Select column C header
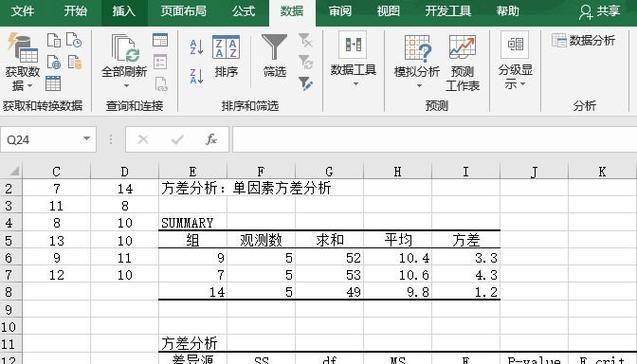Screen dimensions: 637x364 [x=56, y=172]
